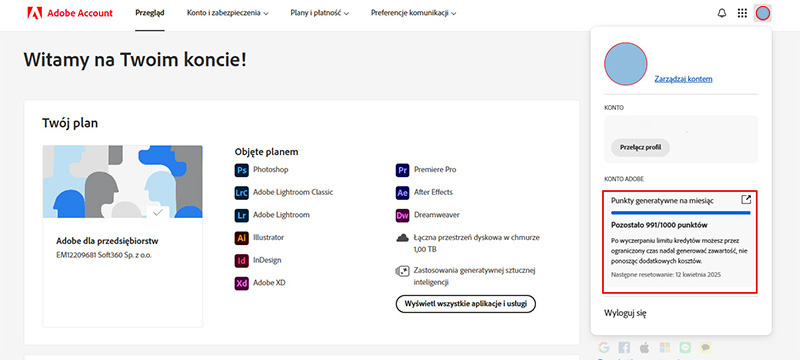
Task: Click the Photoshop Ps icon
Action: (x=241, y=170)
